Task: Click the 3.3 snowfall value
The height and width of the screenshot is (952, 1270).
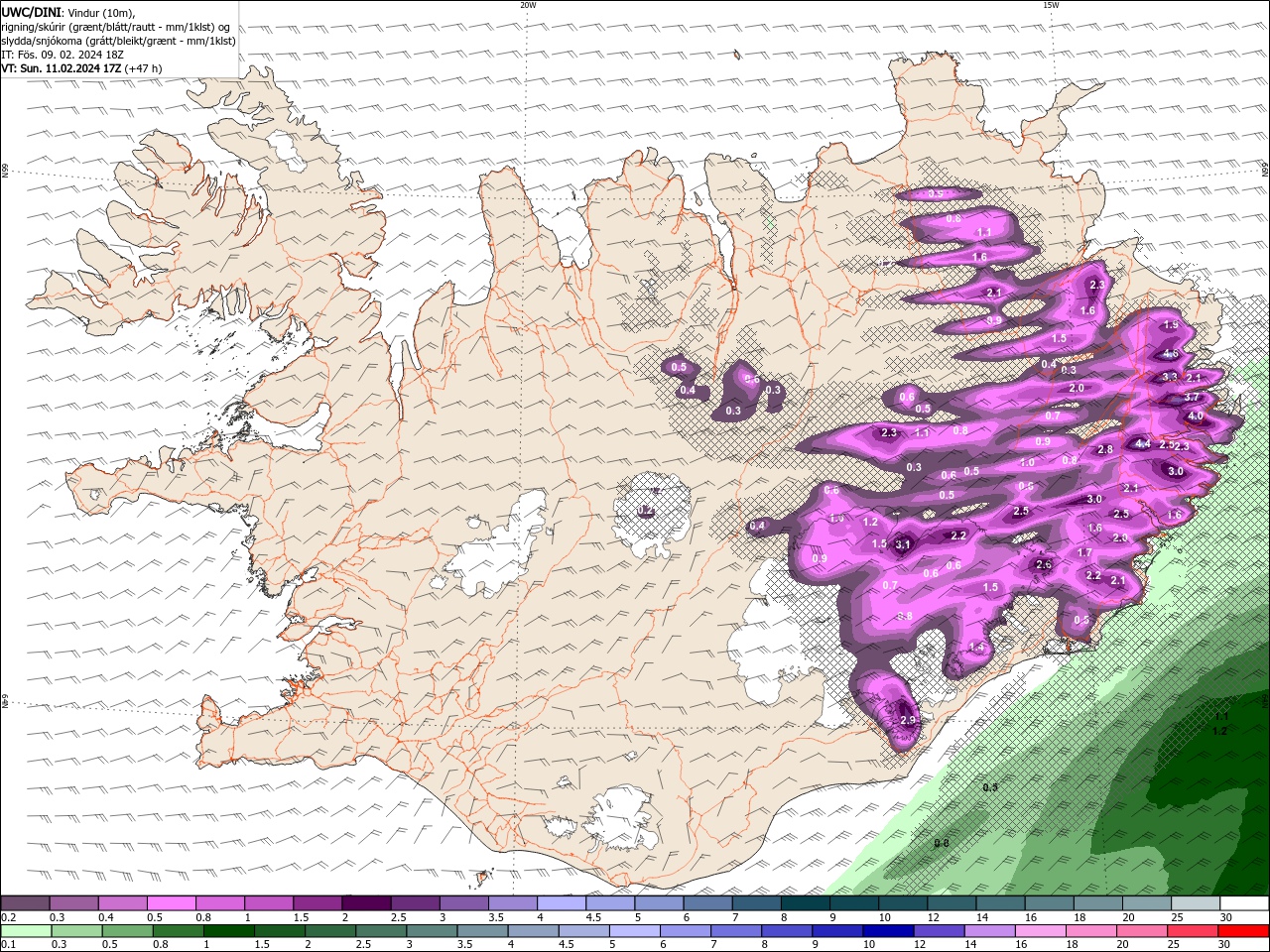Action: (x=1170, y=377)
